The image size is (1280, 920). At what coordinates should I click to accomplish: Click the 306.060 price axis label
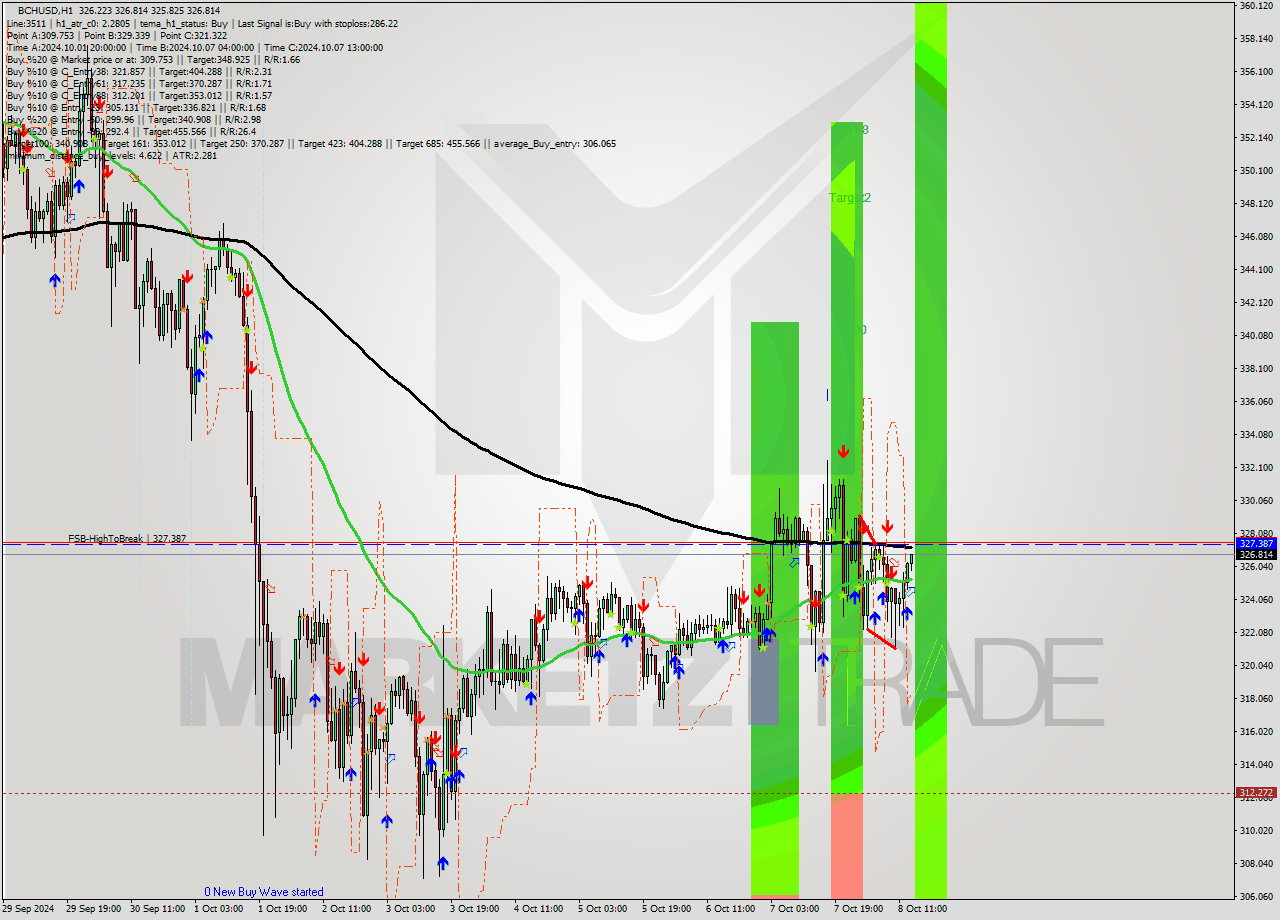point(1255,897)
